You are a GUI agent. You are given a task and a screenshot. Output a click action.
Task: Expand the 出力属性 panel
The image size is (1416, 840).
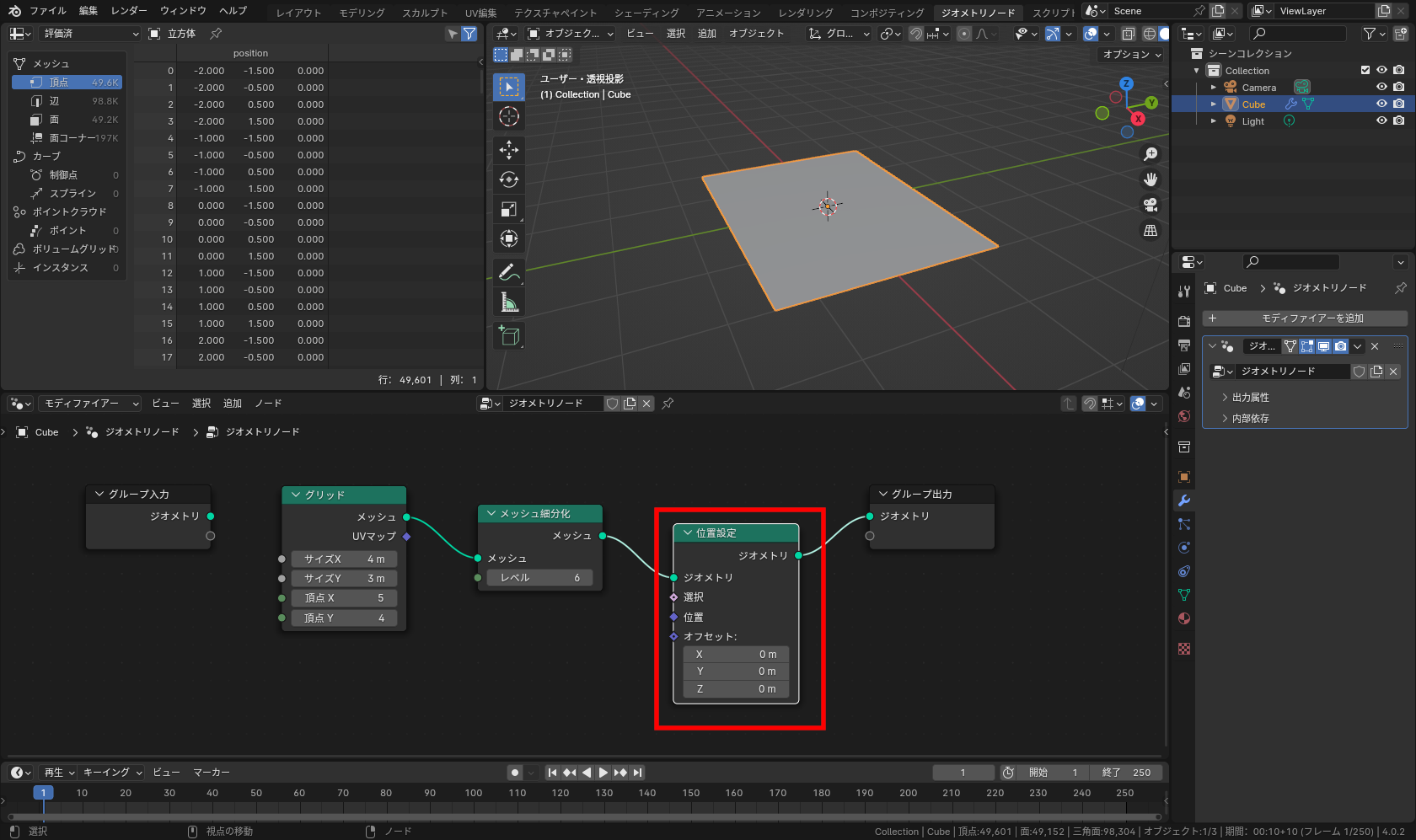(x=1250, y=397)
